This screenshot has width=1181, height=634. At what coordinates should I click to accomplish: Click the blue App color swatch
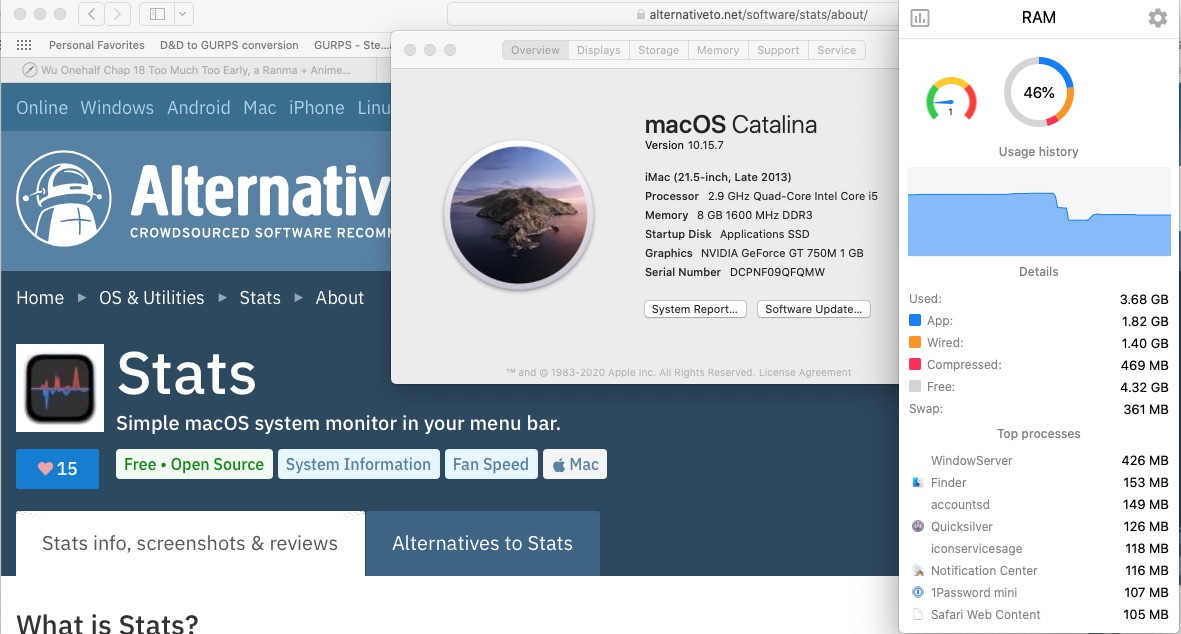click(915, 320)
